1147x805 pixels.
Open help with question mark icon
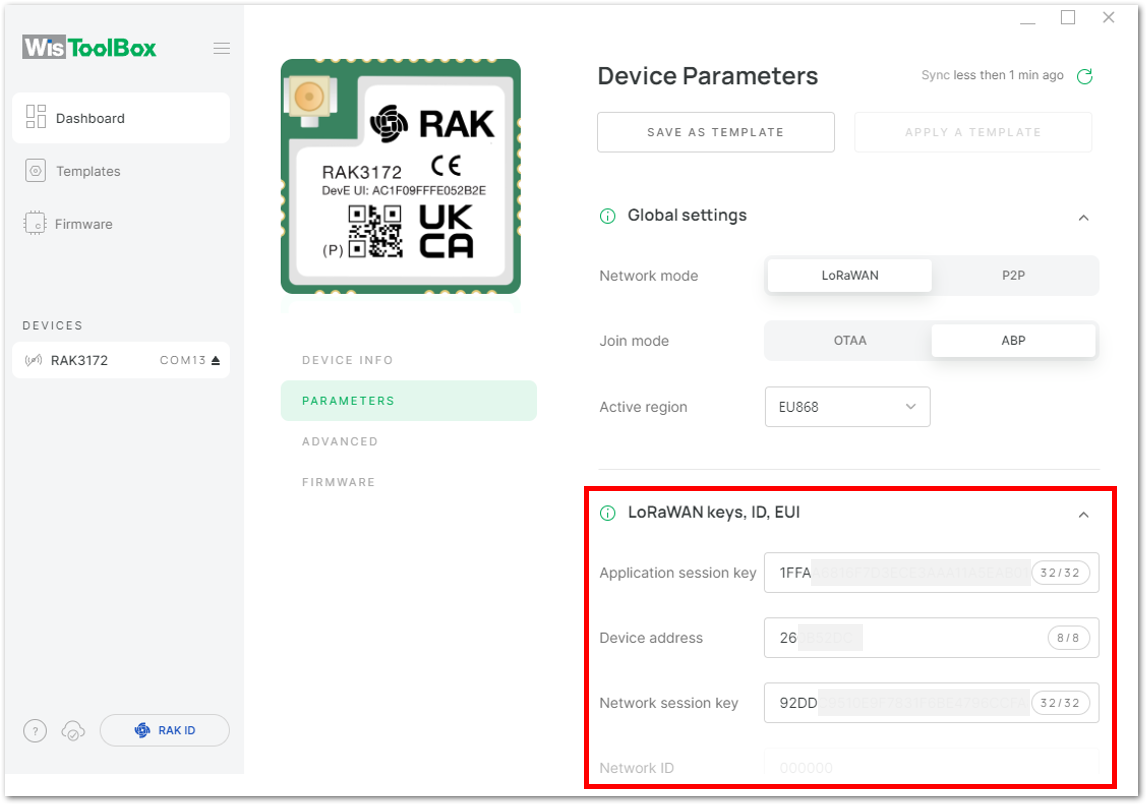(35, 730)
